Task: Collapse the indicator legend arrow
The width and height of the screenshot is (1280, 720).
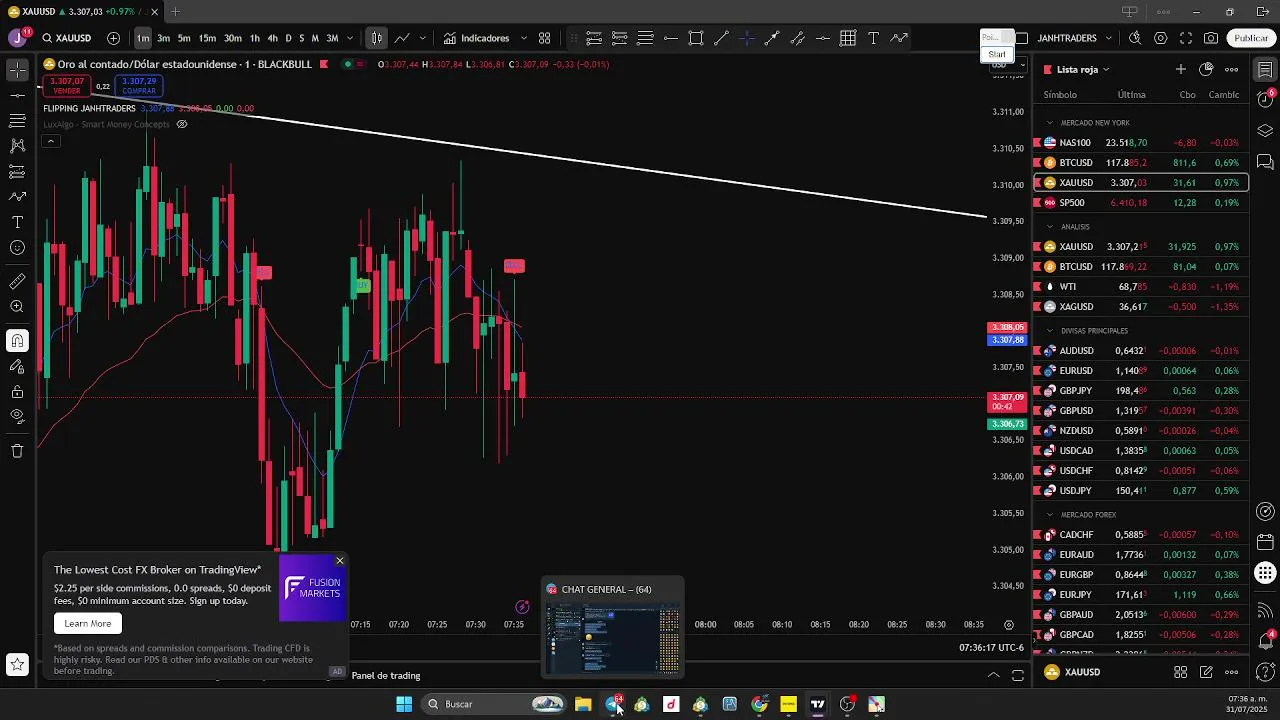Action: 50,141
